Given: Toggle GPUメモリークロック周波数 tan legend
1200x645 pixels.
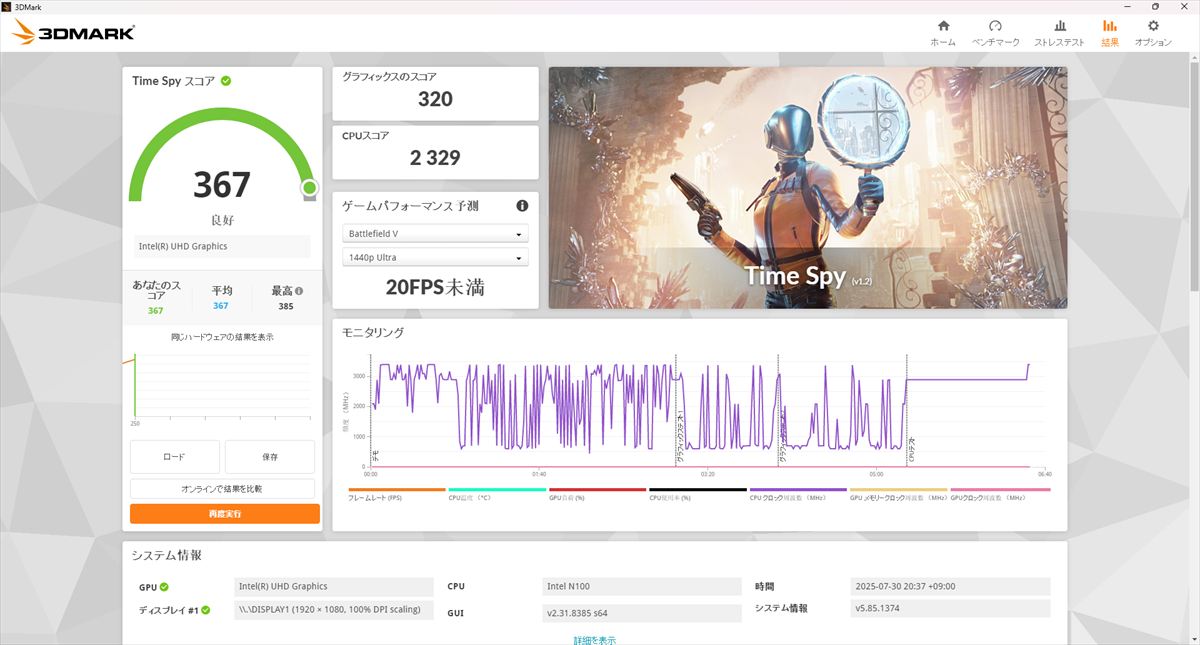Looking at the screenshot, I should [x=898, y=494].
